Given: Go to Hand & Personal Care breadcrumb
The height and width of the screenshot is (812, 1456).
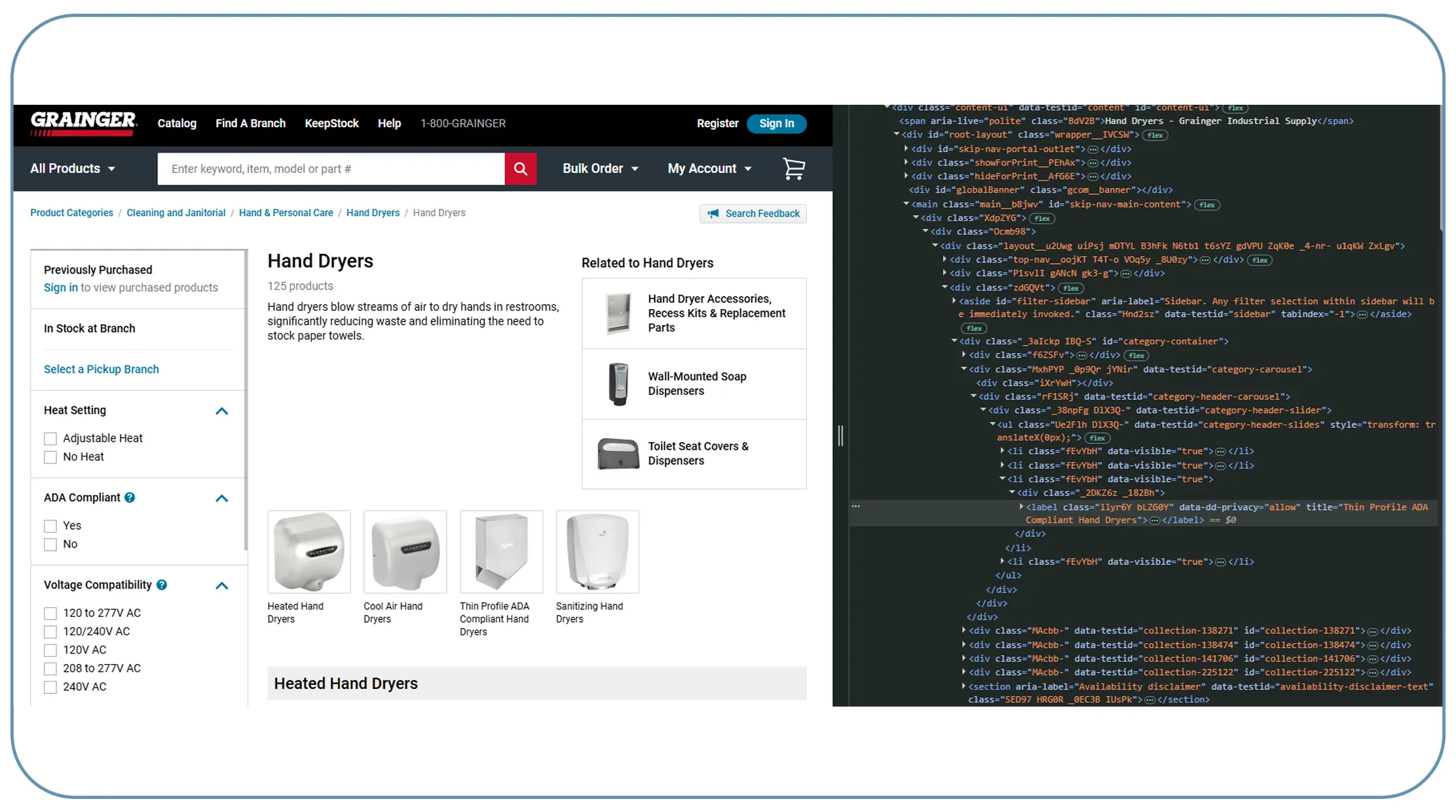Looking at the screenshot, I should 286,213.
